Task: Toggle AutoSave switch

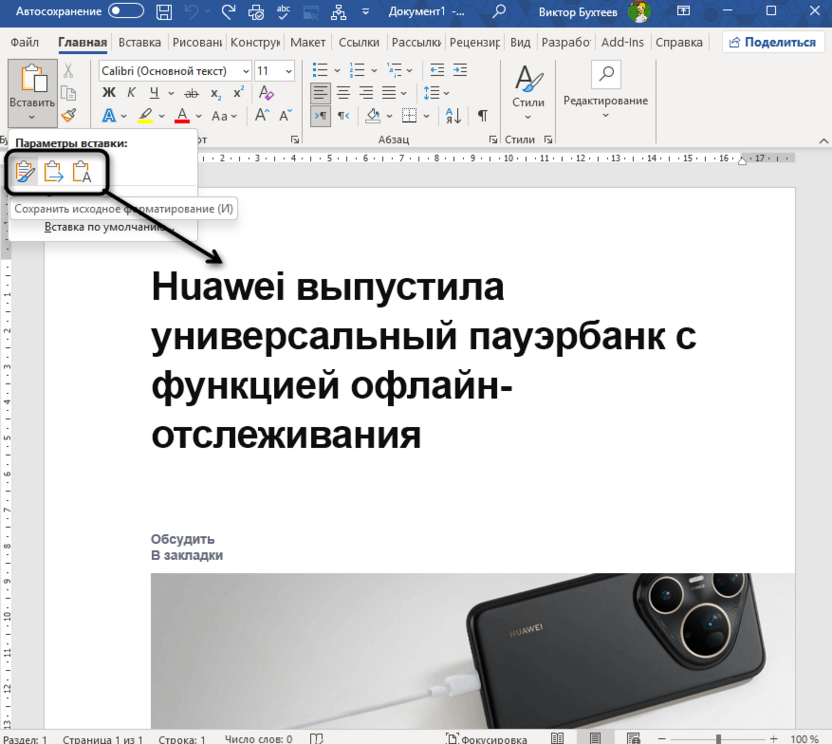Action: click(126, 11)
